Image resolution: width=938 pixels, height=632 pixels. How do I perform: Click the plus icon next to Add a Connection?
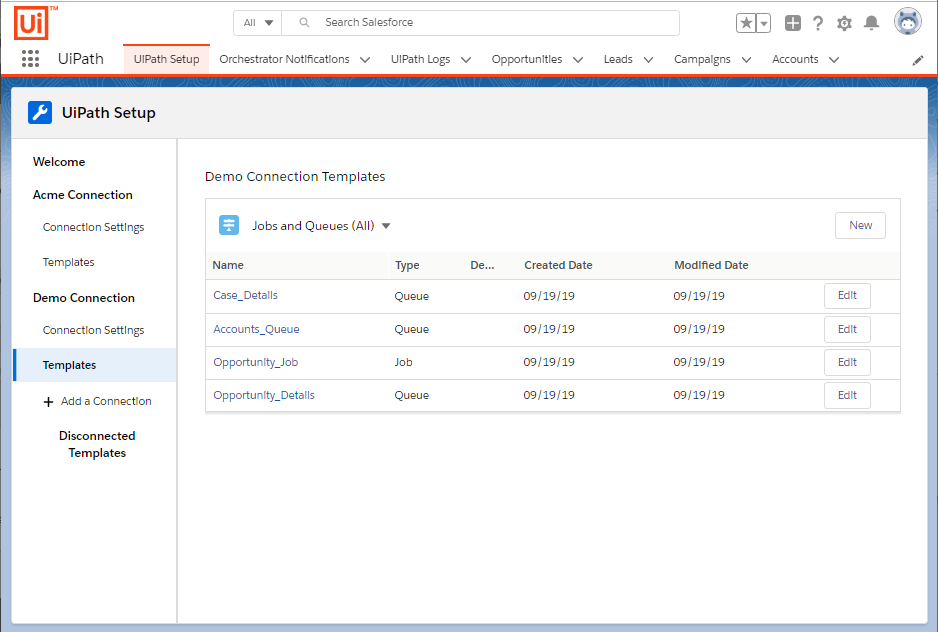click(48, 401)
